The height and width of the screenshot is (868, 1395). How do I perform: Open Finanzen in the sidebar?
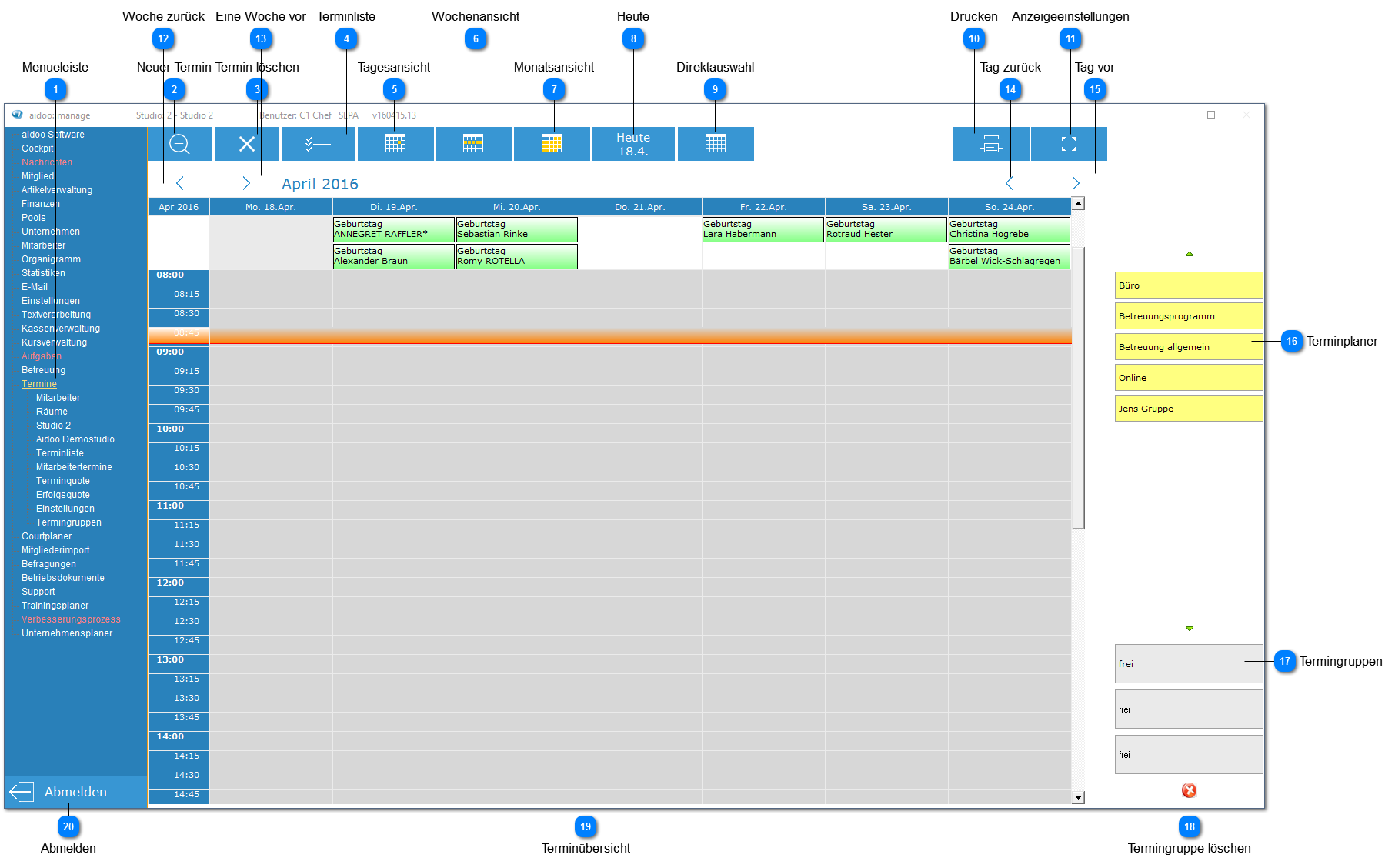[41, 204]
